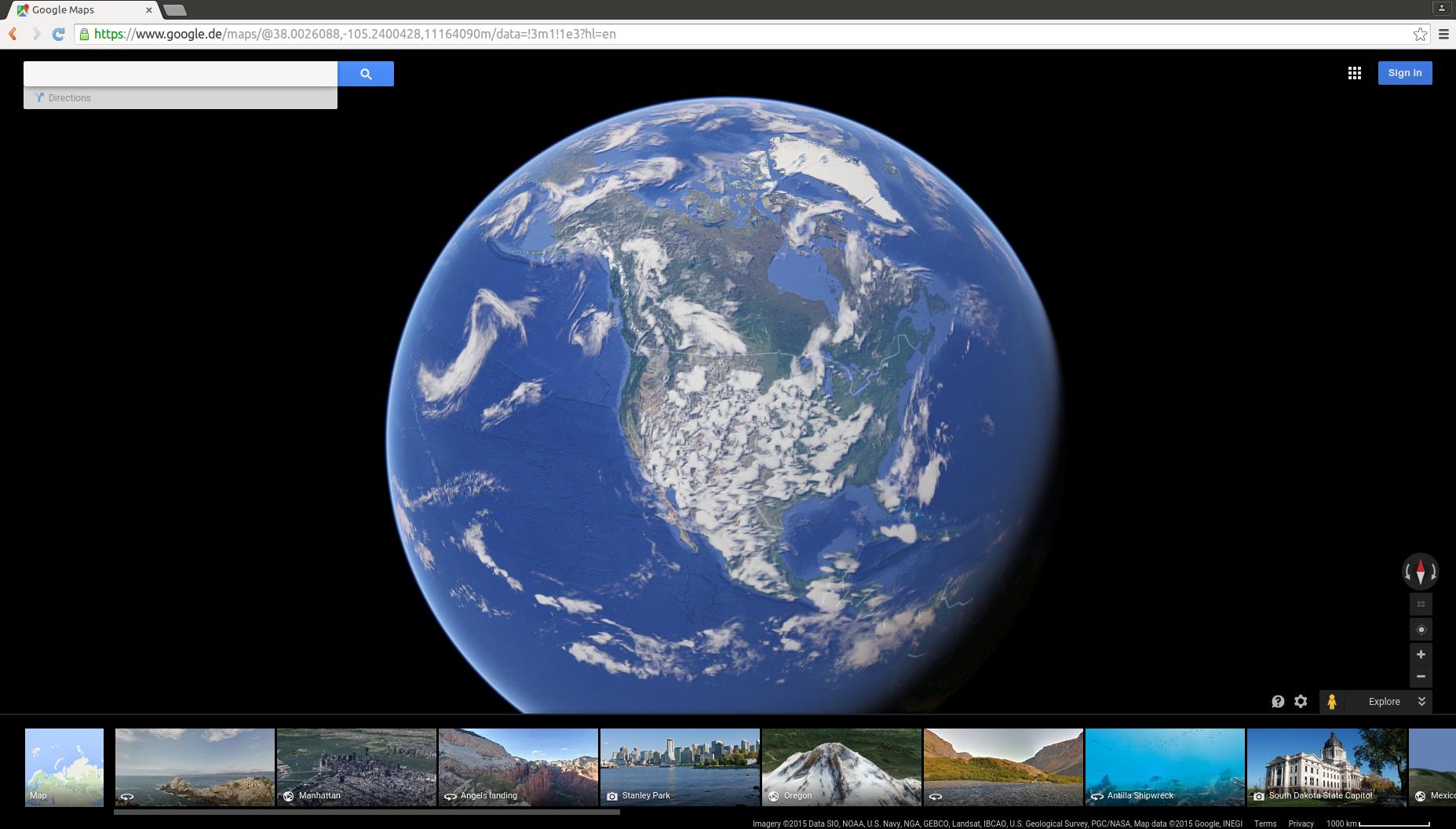Viewport: 1456px width, 829px height.
Task: Select the Stanley Park thumbnail
Action: pos(680,767)
